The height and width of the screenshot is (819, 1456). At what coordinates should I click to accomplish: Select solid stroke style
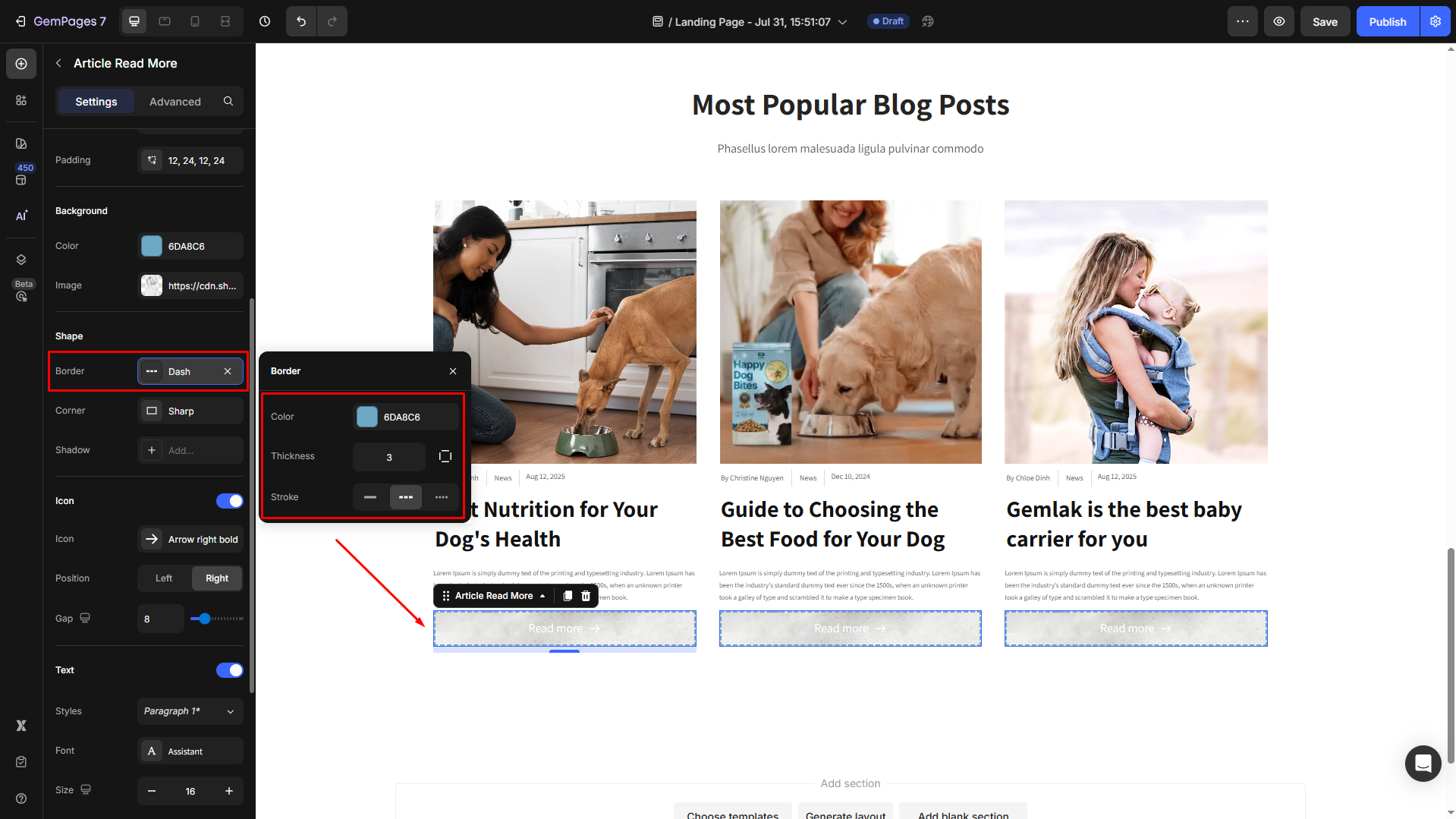[x=370, y=497]
